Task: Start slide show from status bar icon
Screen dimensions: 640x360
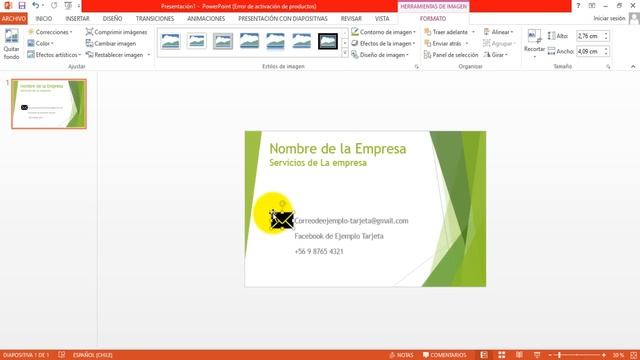Action: [537, 355]
